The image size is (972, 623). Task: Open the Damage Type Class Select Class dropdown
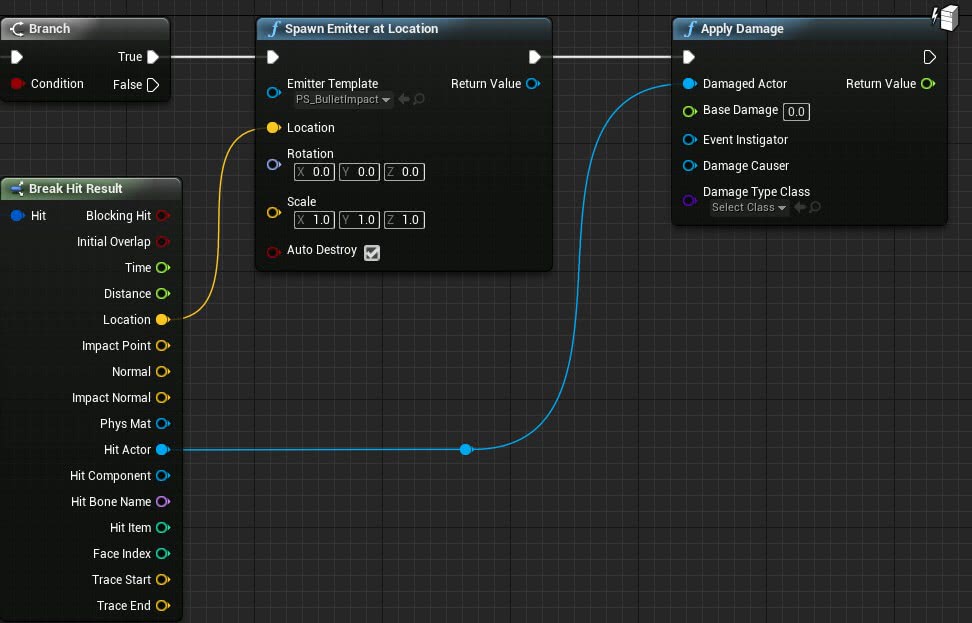[749, 208]
